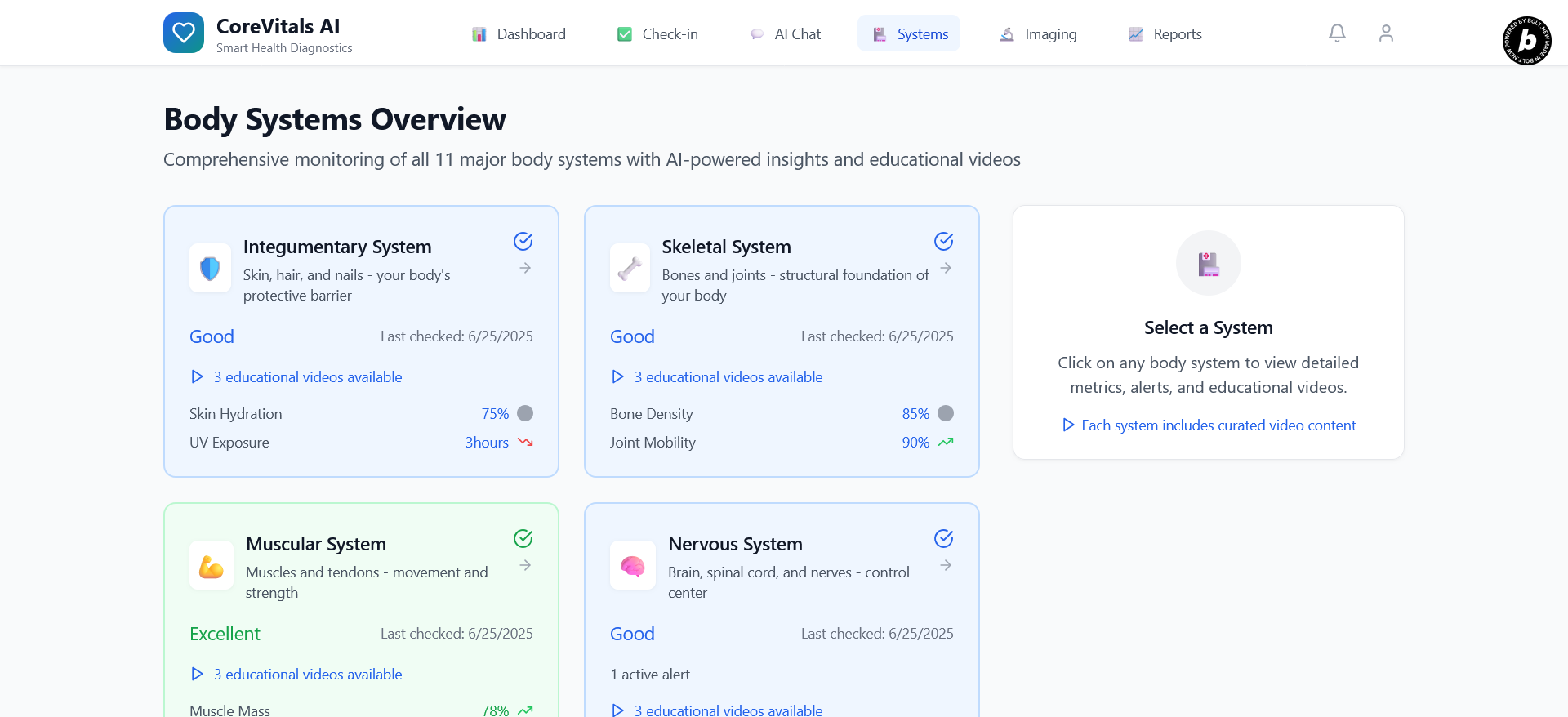Screen dimensions: 1568x717
Task: Click the play icon beside Integumentary educational videos
Action: coord(197,376)
